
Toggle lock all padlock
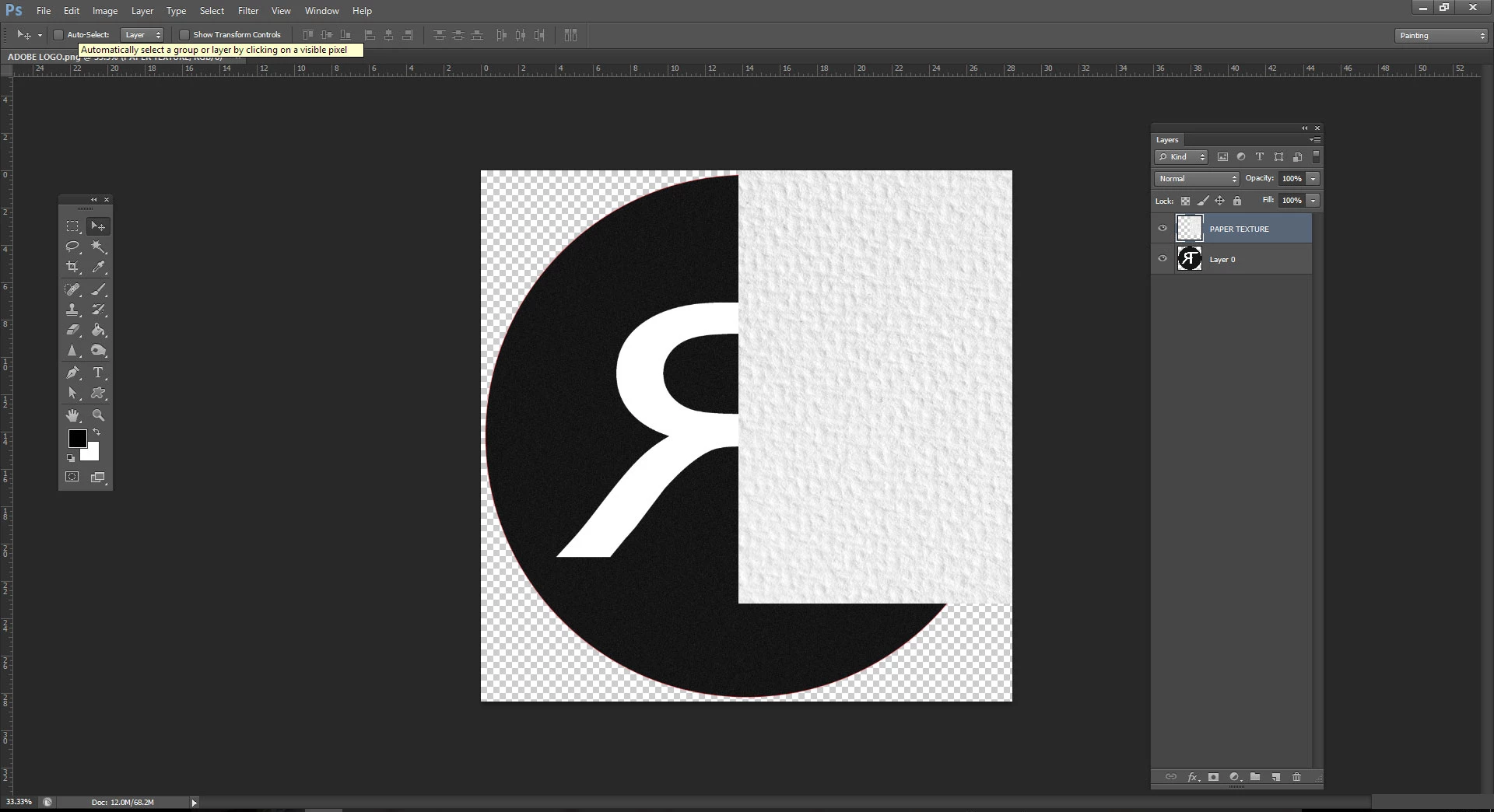(1237, 201)
